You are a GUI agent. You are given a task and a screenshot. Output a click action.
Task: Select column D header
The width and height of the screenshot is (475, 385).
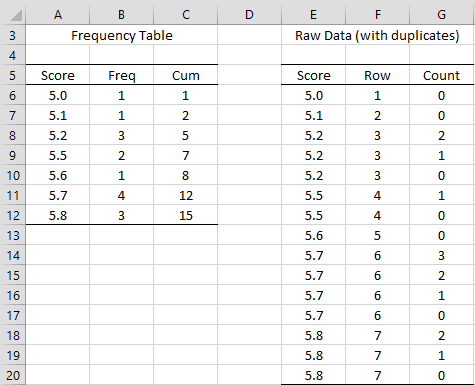pyautogui.click(x=249, y=15)
